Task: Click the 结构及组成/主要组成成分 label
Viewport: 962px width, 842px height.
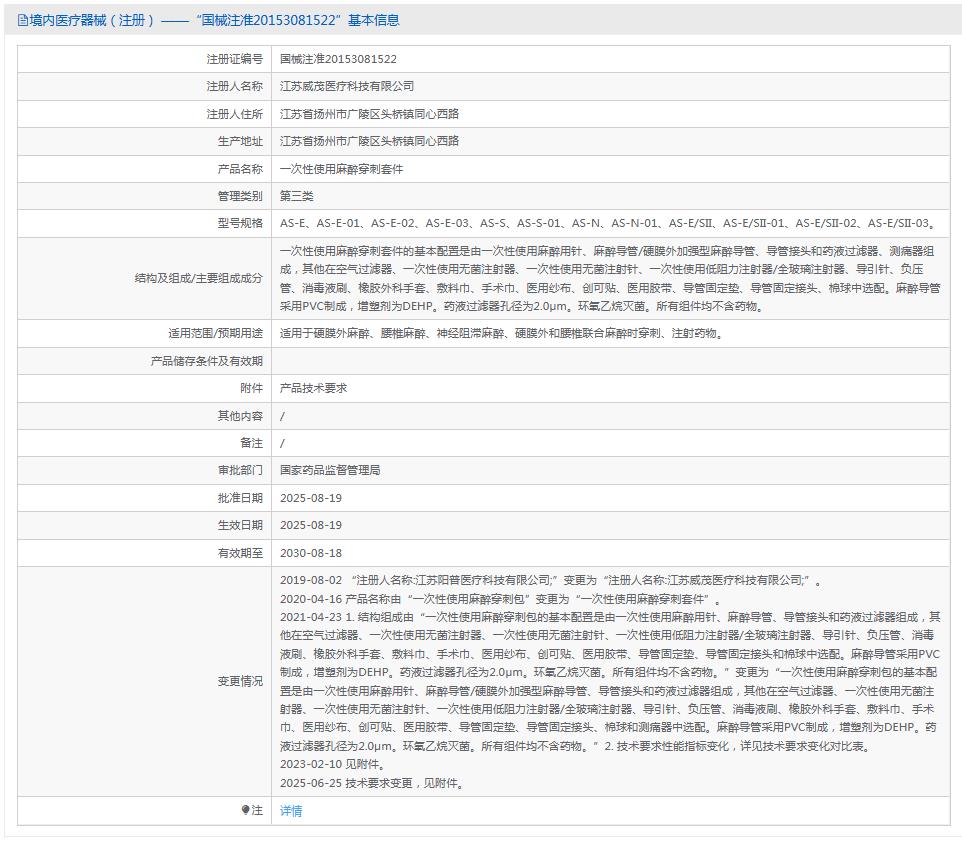Action: pos(198,279)
